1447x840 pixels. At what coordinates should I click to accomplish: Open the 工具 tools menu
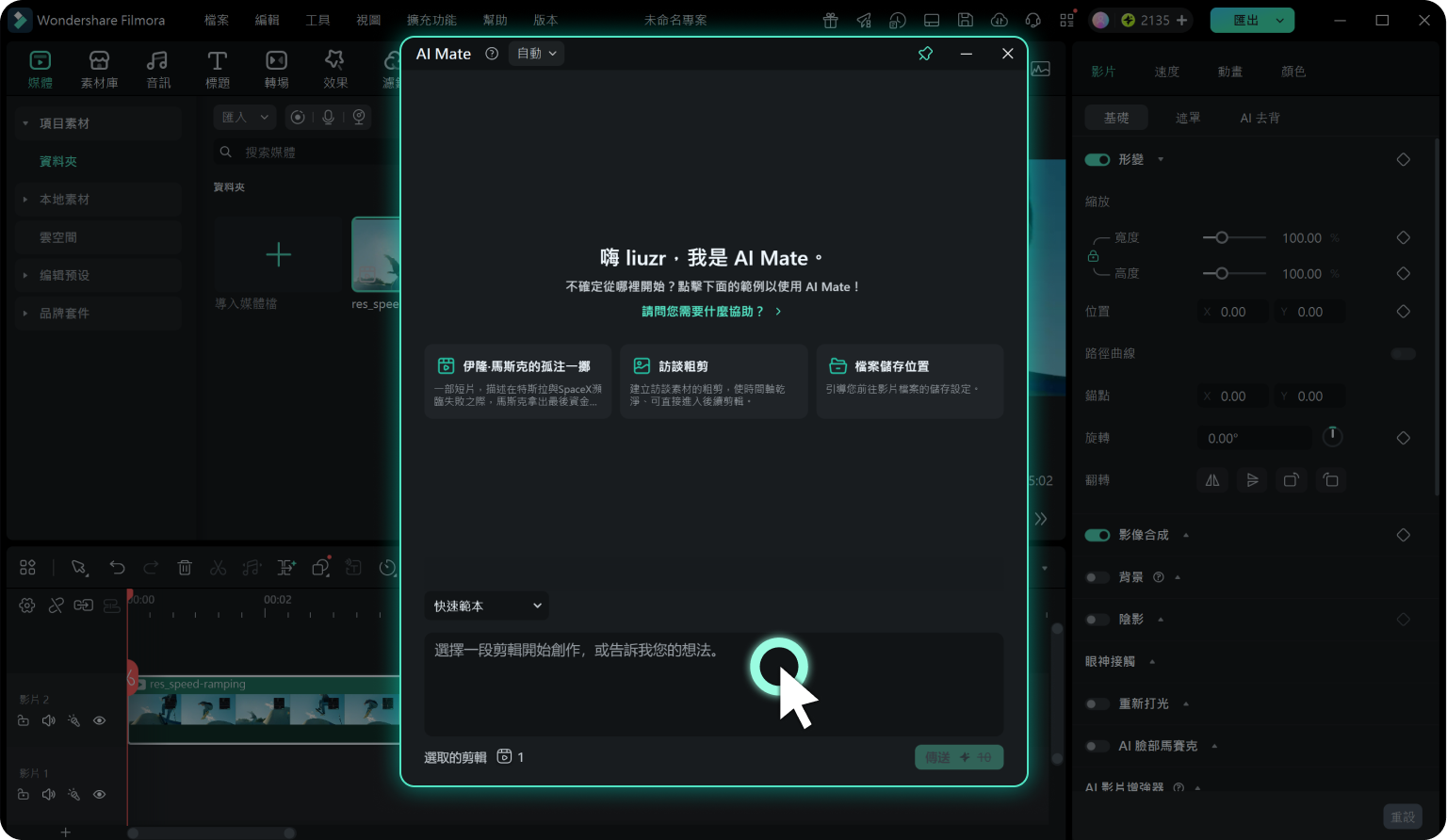click(318, 20)
